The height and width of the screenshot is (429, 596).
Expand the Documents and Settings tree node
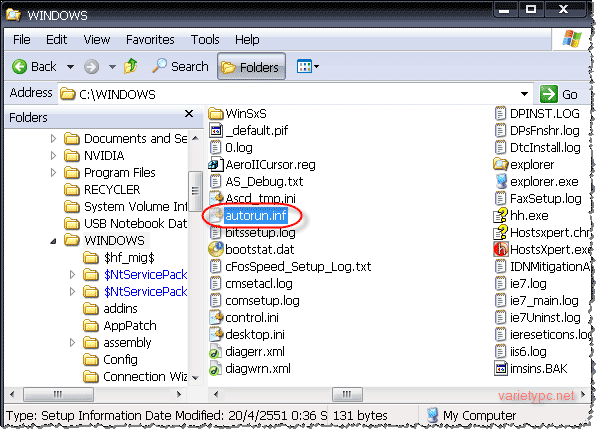click(53, 139)
